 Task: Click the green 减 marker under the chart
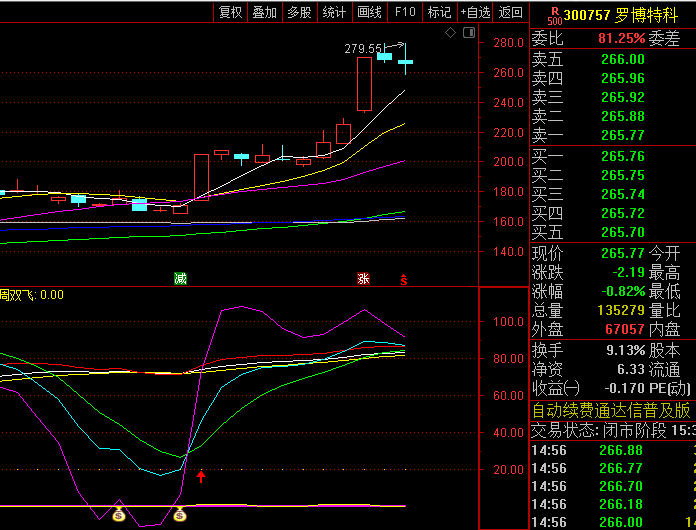pos(180,278)
